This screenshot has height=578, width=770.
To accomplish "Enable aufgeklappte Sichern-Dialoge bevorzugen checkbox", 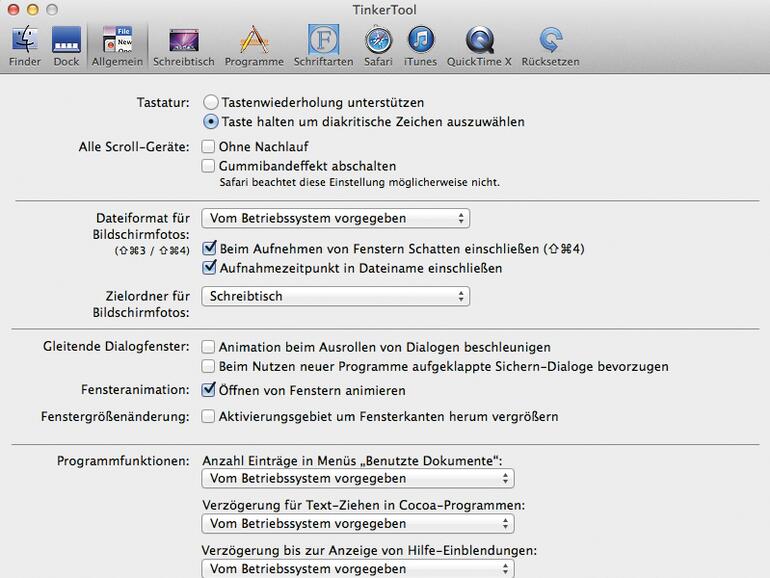I will [x=208, y=366].
